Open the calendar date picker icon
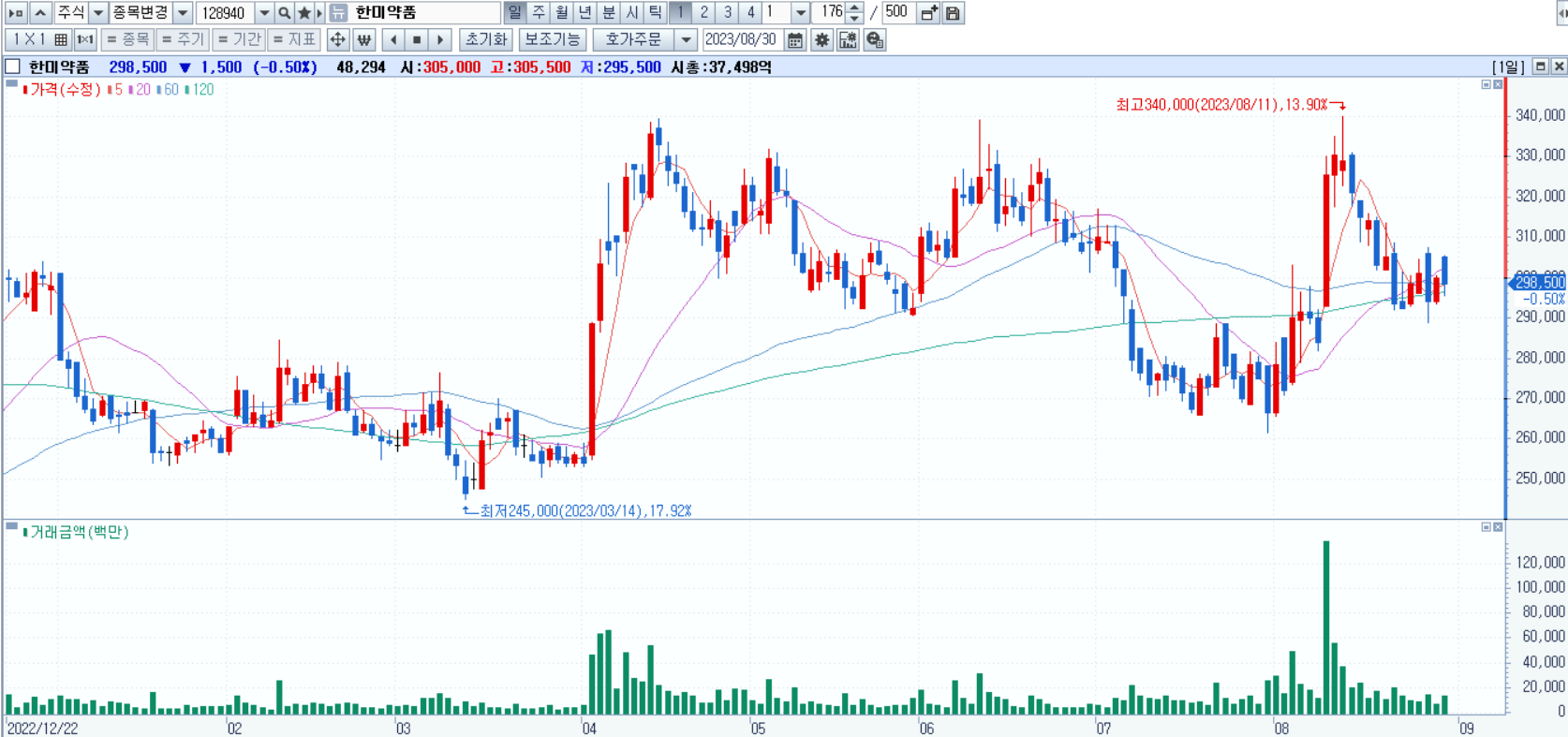This screenshot has height=737, width=1568. [795, 39]
